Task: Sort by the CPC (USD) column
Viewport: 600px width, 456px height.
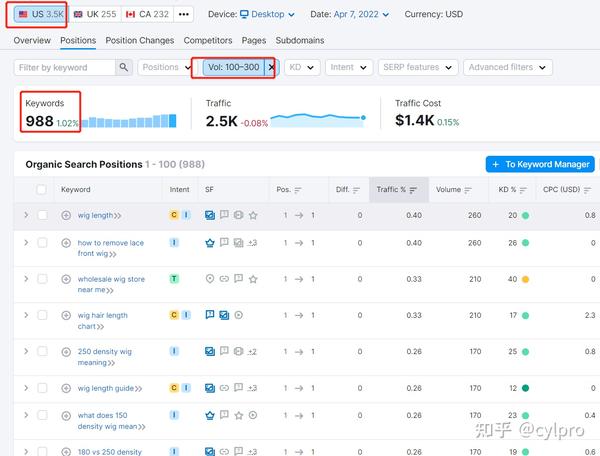Action: 567,189
